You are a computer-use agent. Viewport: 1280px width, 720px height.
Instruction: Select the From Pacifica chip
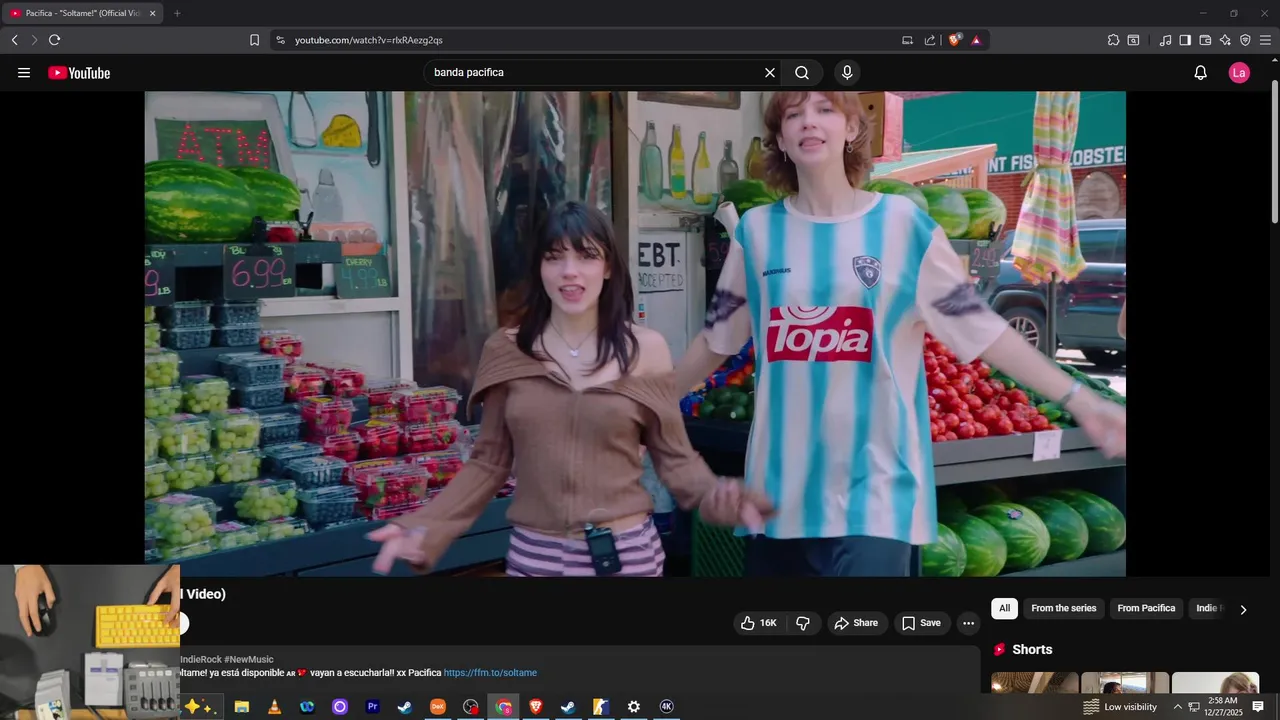1146,608
